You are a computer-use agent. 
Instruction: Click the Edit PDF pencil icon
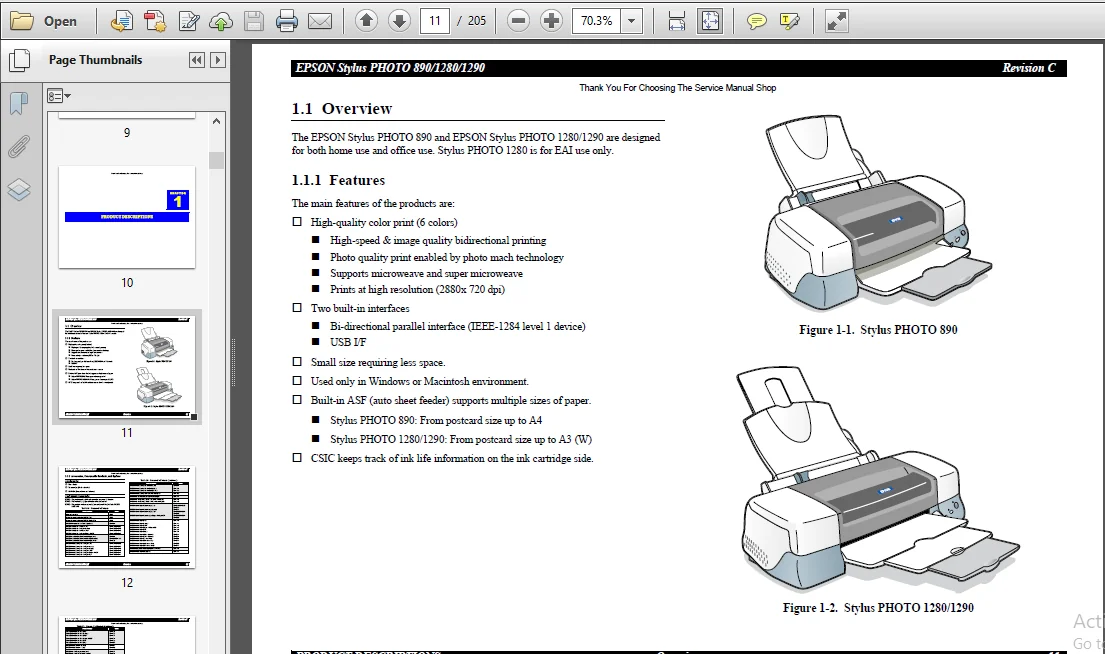(188, 21)
